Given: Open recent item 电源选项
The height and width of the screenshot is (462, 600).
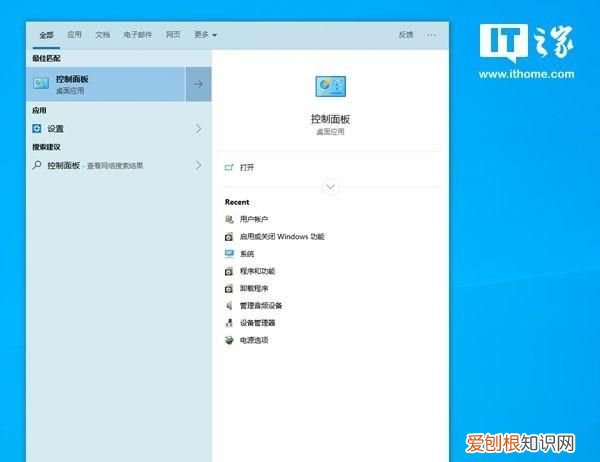Looking at the screenshot, I should click(x=254, y=340).
